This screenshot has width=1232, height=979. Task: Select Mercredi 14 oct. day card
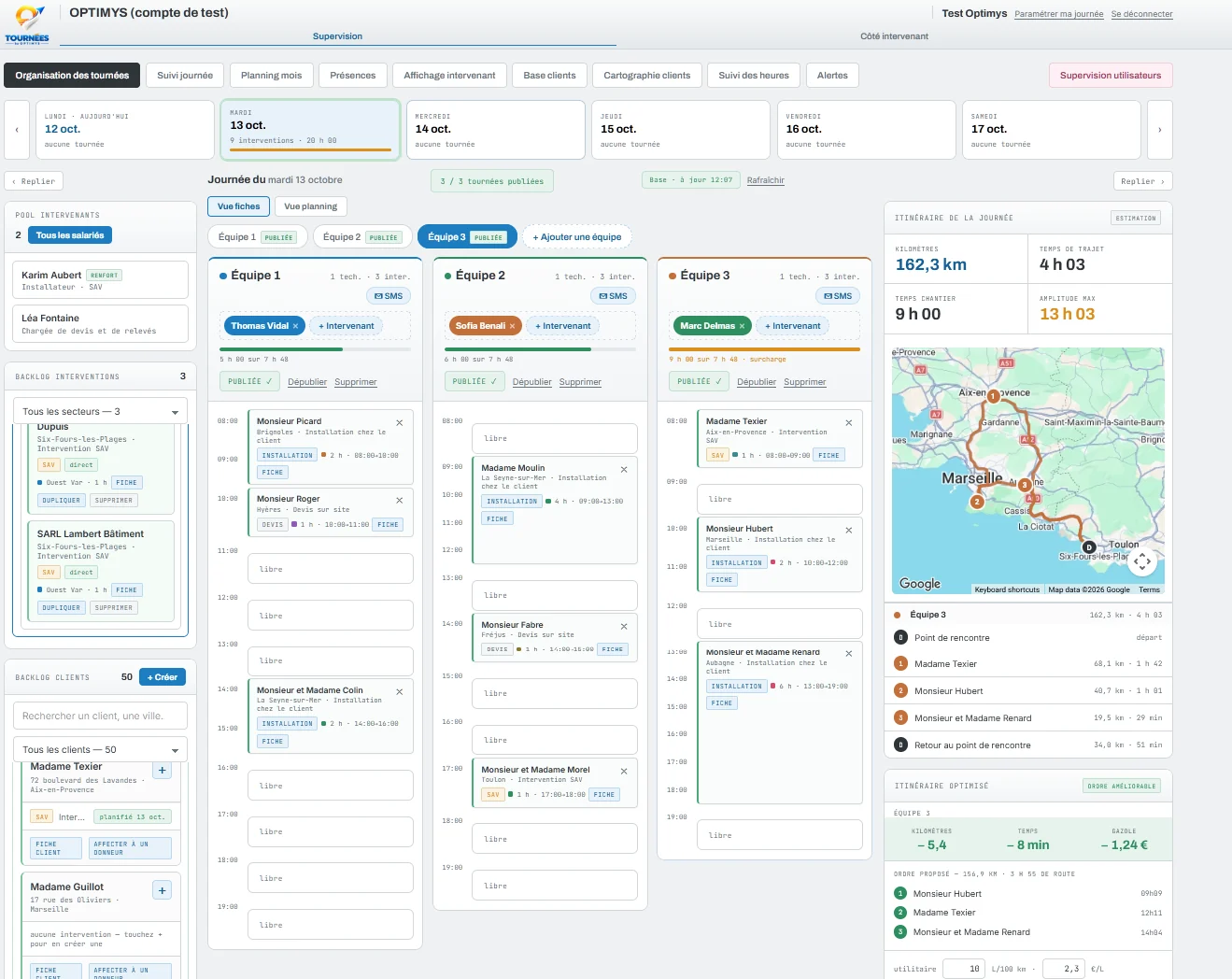(x=496, y=130)
